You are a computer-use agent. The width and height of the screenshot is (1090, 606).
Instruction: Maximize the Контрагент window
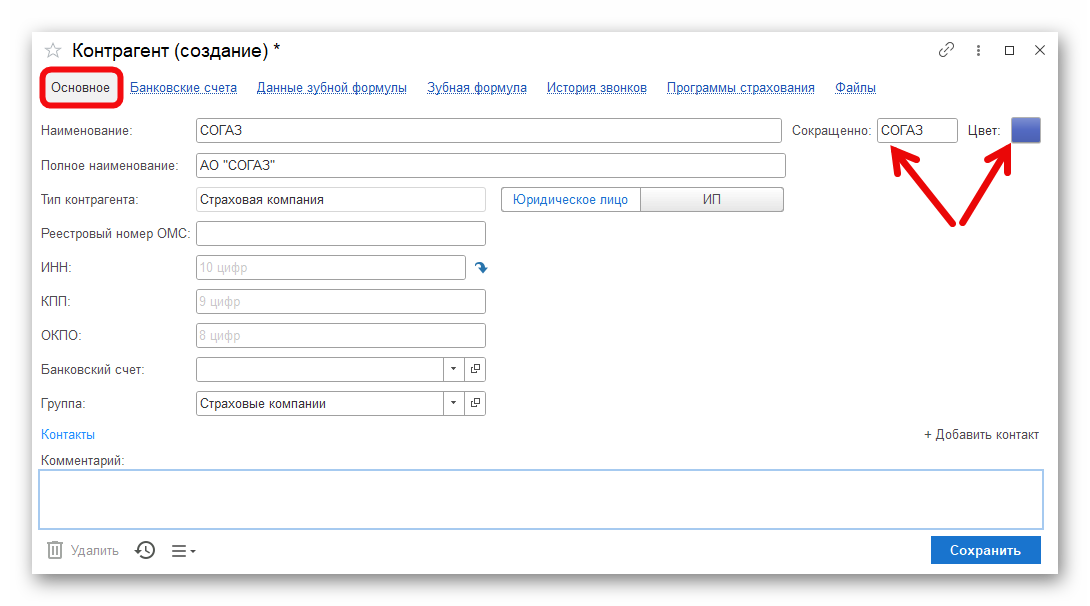click(1009, 50)
